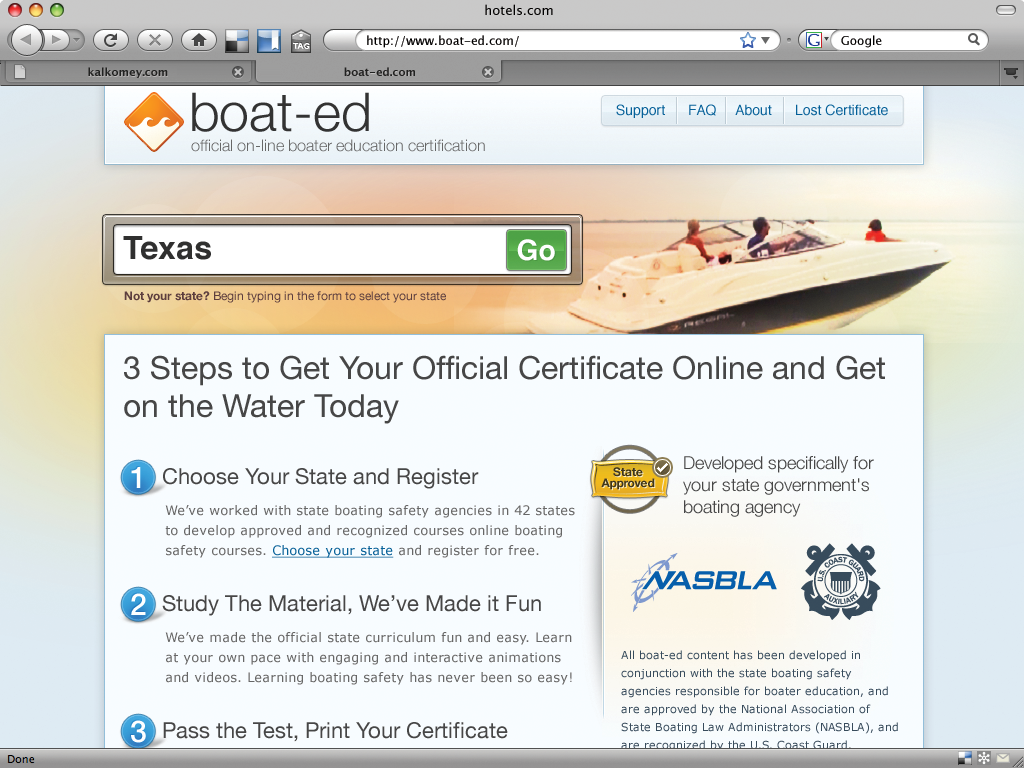
Task: Go to the About page
Action: point(753,110)
